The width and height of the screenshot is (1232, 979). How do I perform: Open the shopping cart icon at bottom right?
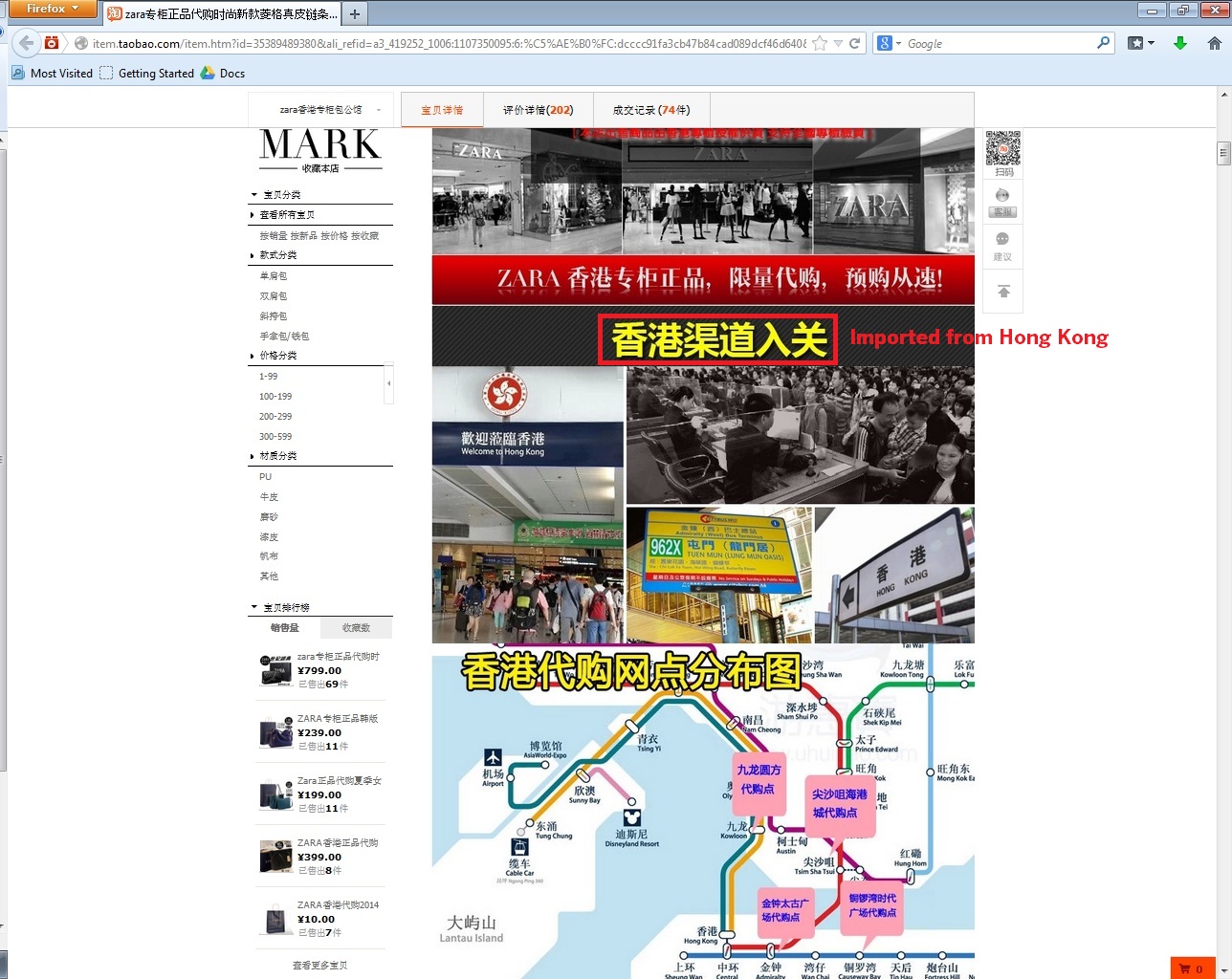[1192, 968]
